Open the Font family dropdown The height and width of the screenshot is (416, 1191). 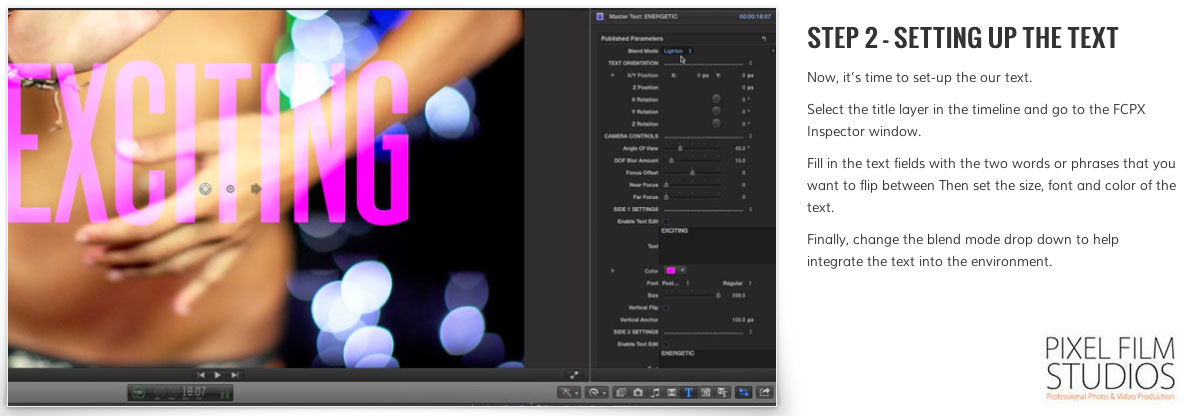[676, 283]
